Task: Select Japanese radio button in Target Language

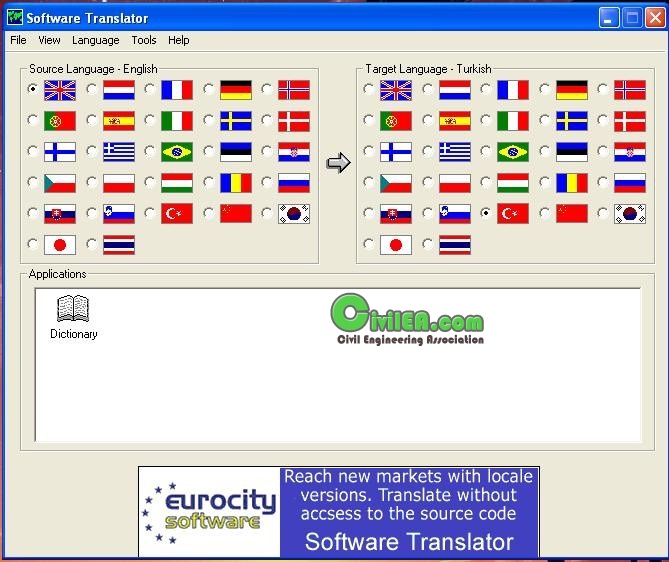Action: click(x=369, y=244)
